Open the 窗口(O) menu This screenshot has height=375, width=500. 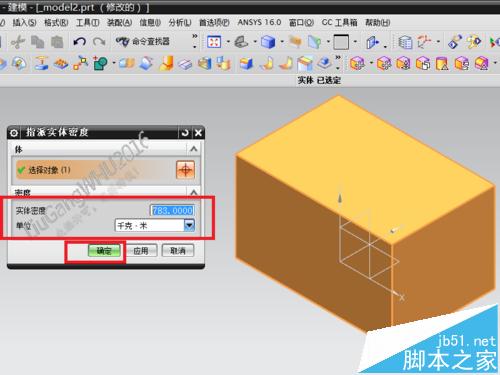301,23
